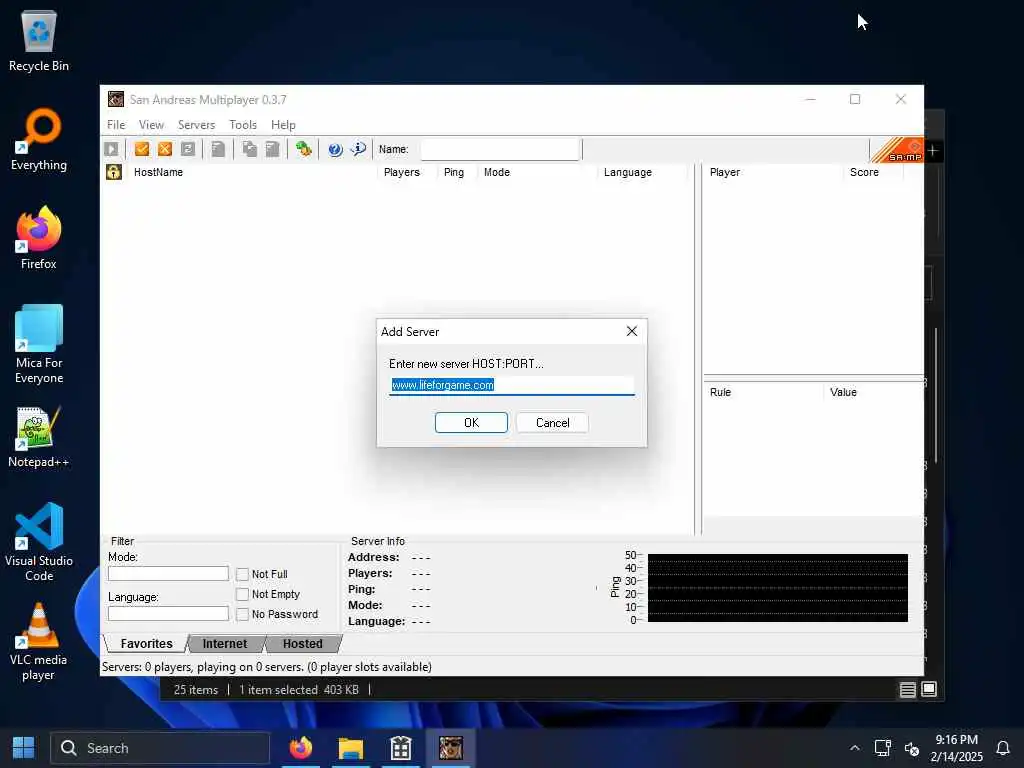Show hidden tray icons chevron

(854, 748)
